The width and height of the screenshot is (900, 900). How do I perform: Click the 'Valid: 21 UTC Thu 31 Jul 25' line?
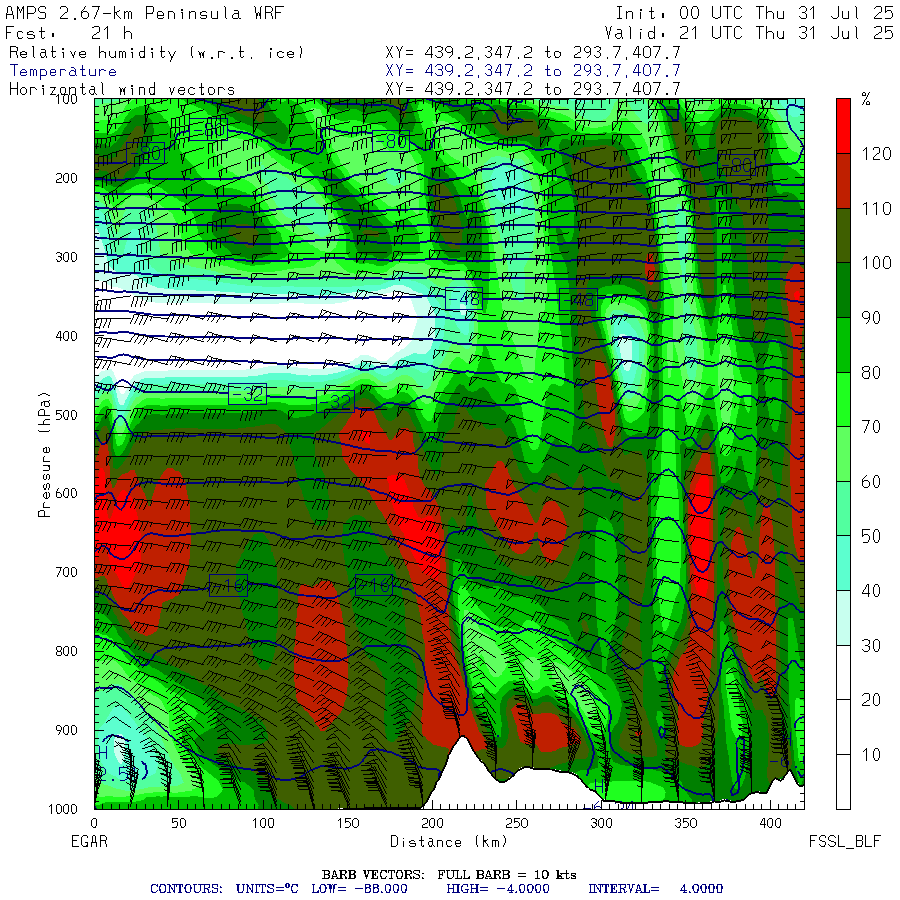[749, 33]
